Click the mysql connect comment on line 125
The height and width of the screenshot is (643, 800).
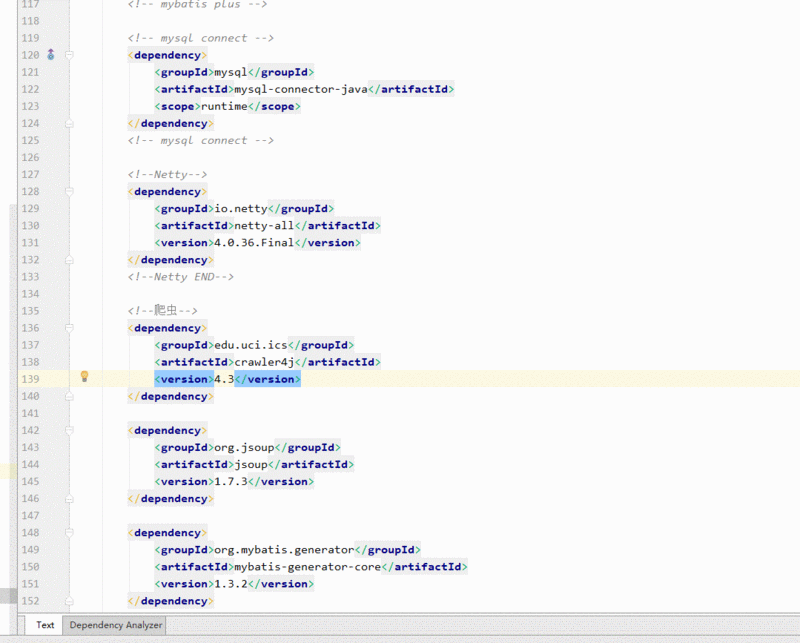pyautogui.click(x=201, y=140)
